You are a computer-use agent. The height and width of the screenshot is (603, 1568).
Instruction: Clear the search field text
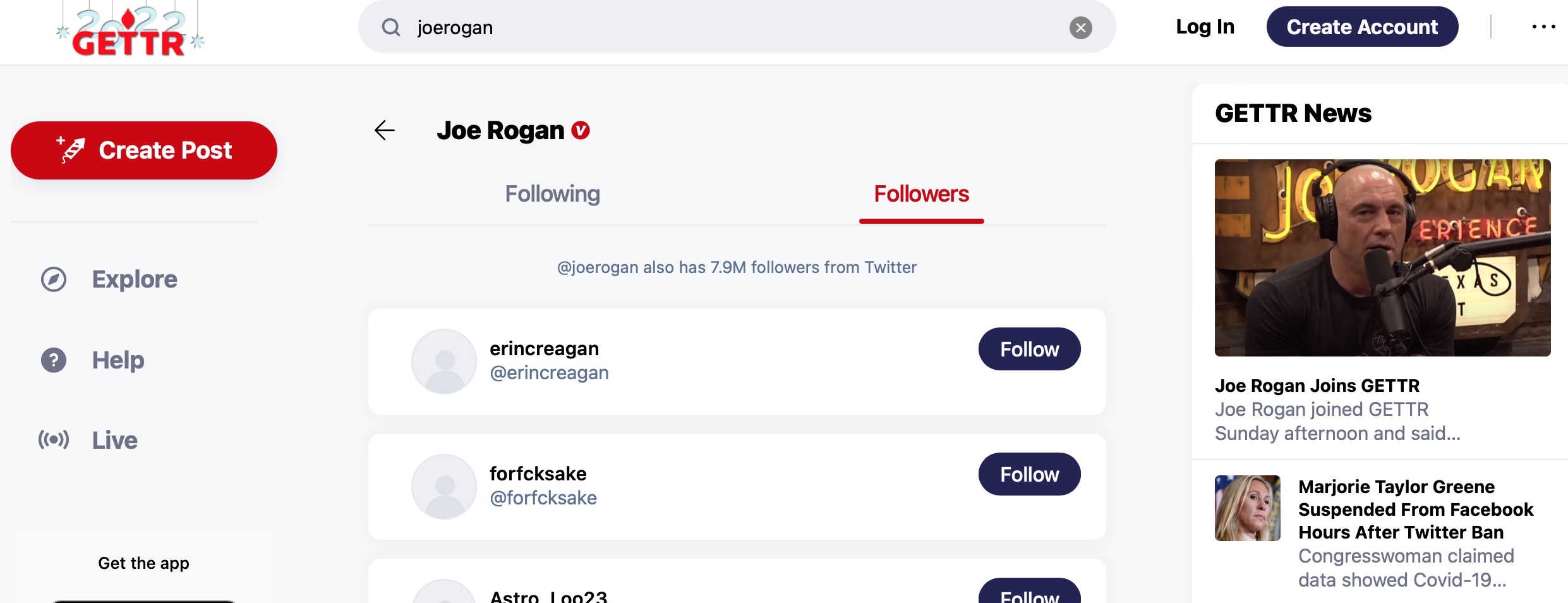(x=1080, y=28)
